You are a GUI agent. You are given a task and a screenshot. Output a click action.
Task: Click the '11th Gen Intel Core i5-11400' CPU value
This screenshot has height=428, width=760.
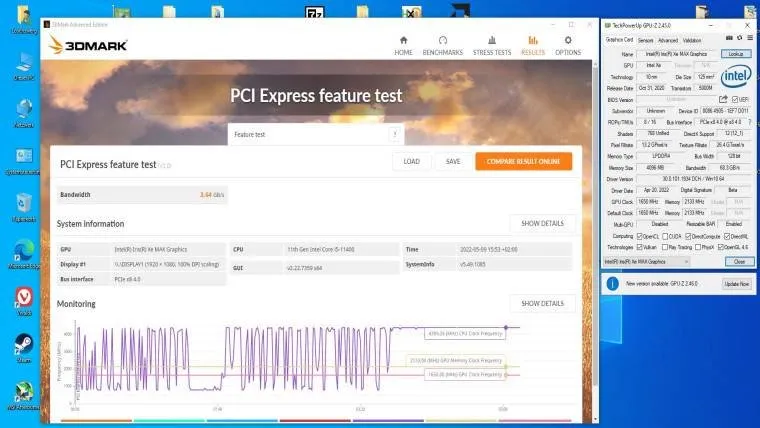click(x=321, y=250)
